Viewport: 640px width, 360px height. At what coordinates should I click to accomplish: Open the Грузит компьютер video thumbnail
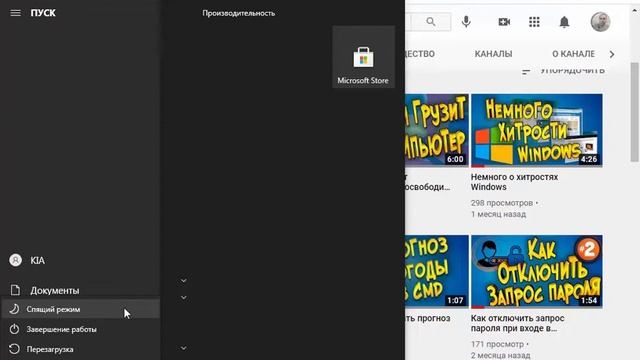(437, 130)
